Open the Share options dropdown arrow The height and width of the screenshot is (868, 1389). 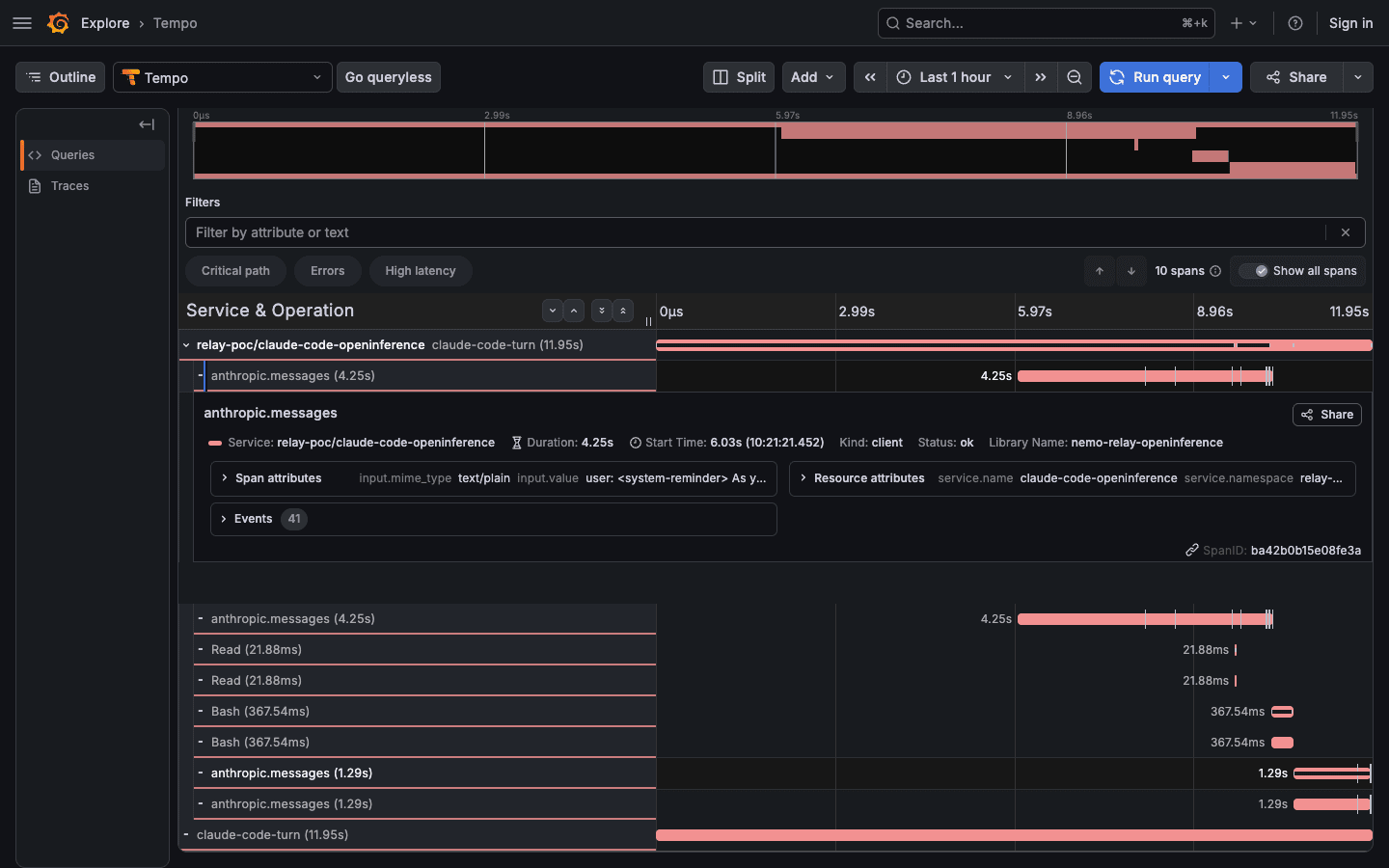[1358, 77]
